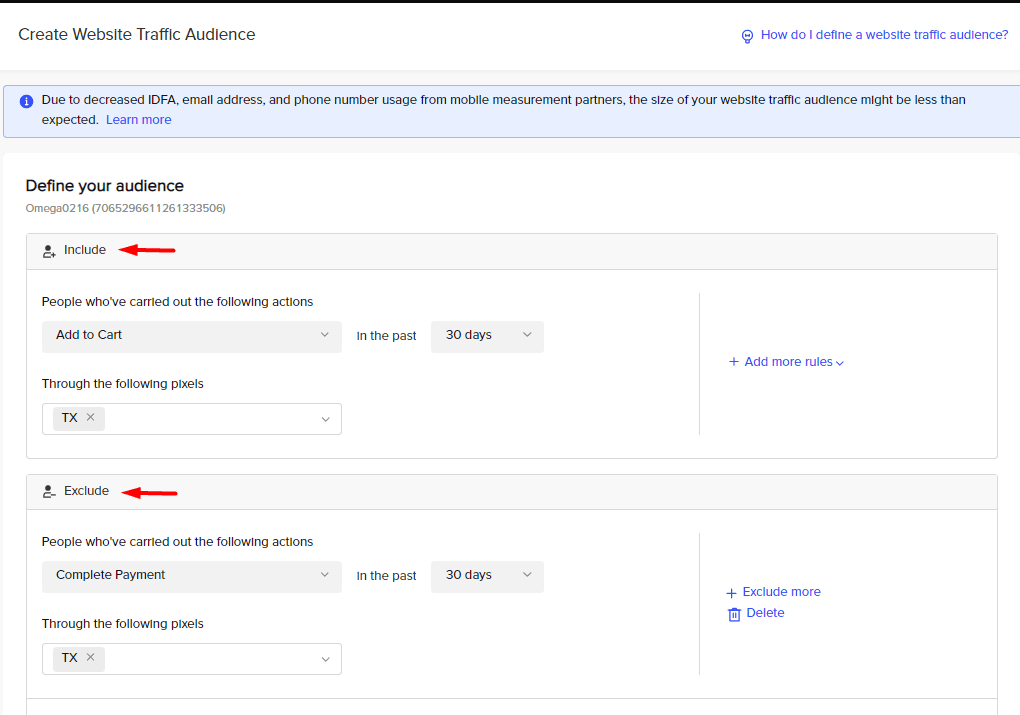Viewport: 1020px width, 715px height.
Task: Open the Exclude section 30 days dropdown
Action: pos(487,576)
